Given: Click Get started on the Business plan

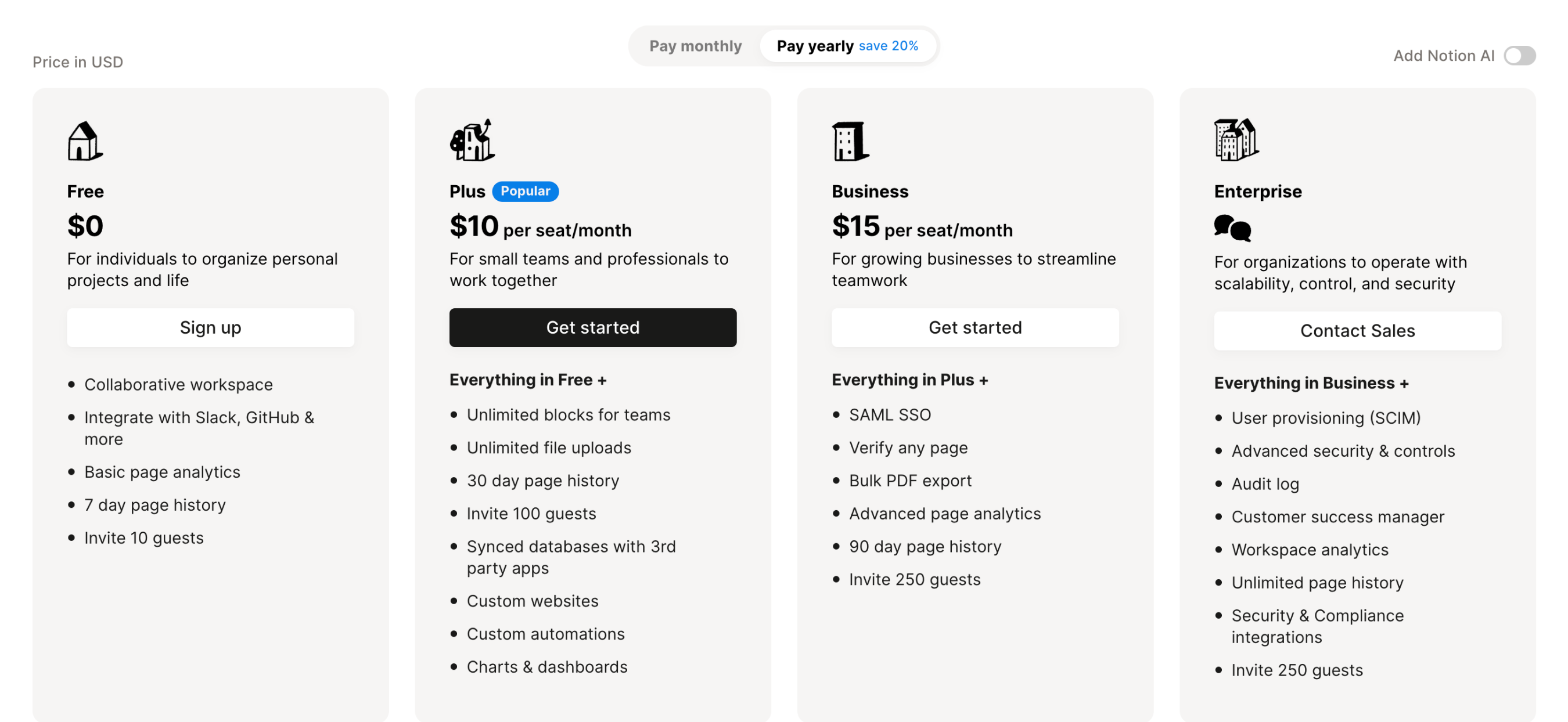Looking at the screenshot, I should tap(974, 327).
